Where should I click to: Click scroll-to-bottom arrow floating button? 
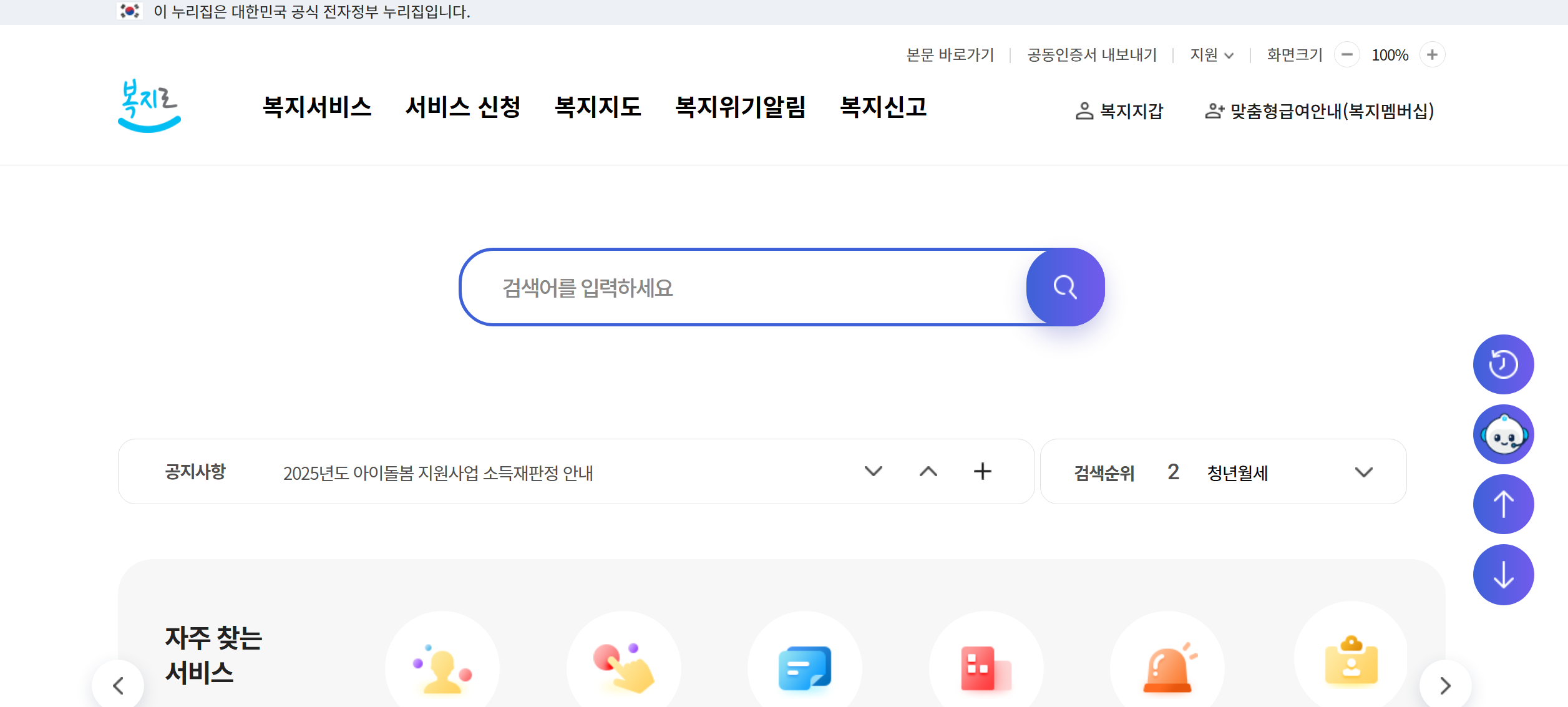1503,575
